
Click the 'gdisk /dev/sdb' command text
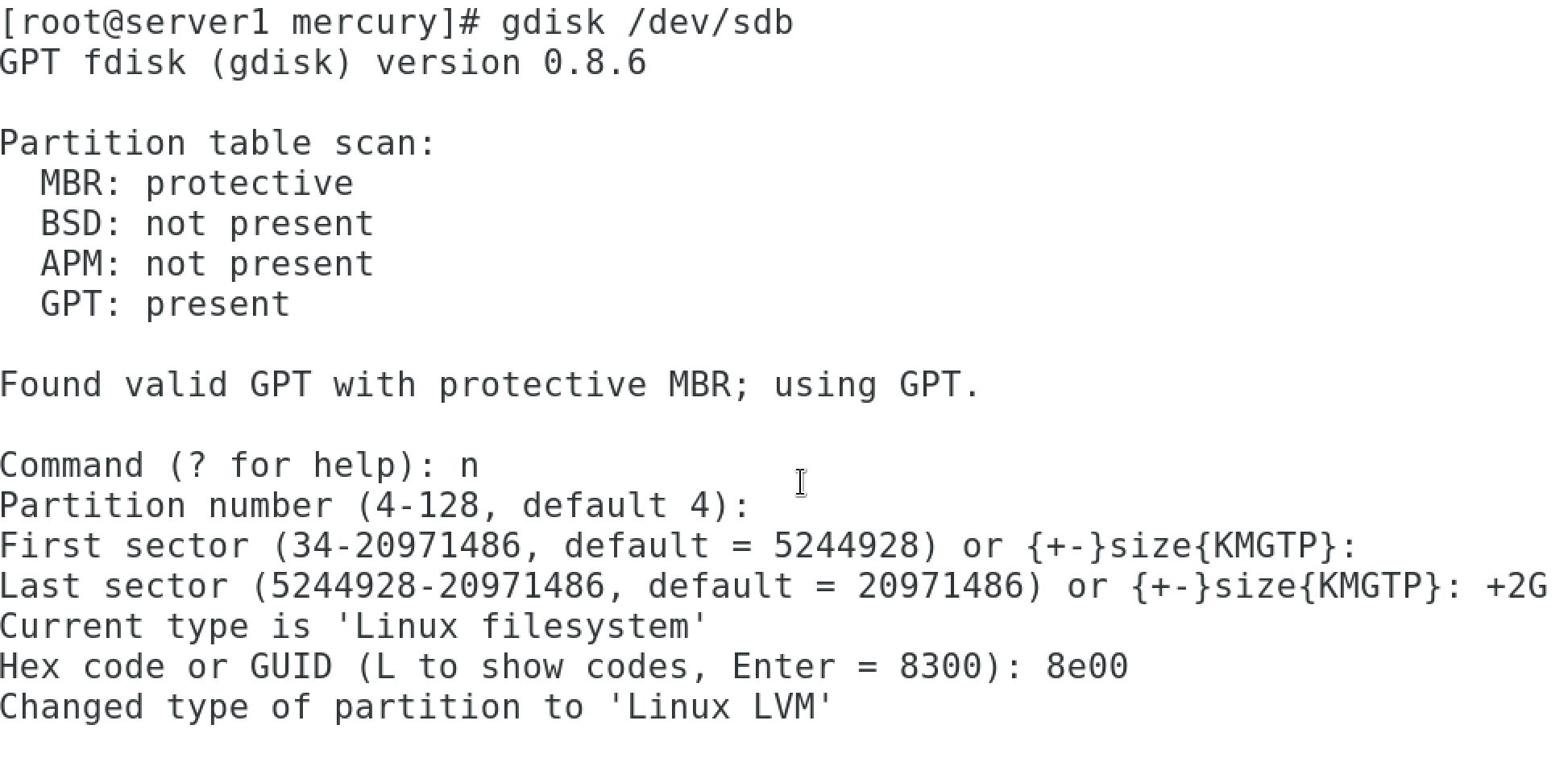(647, 23)
